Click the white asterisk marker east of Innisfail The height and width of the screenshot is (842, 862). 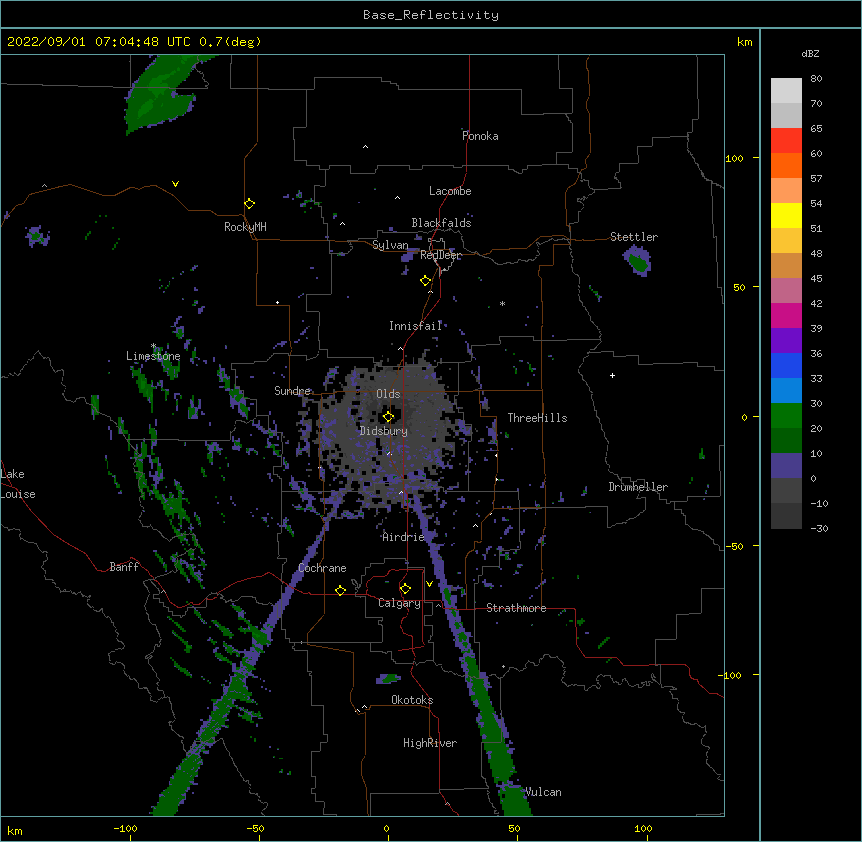click(x=502, y=304)
